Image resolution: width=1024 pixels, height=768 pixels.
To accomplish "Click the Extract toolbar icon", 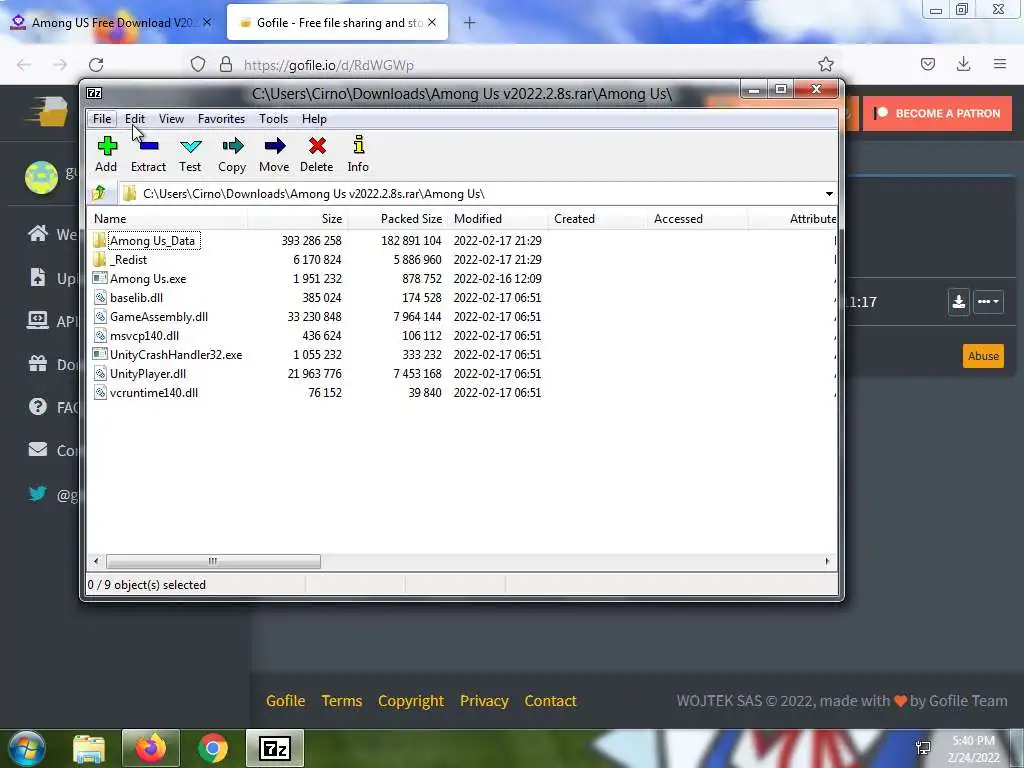I will [149, 146].
